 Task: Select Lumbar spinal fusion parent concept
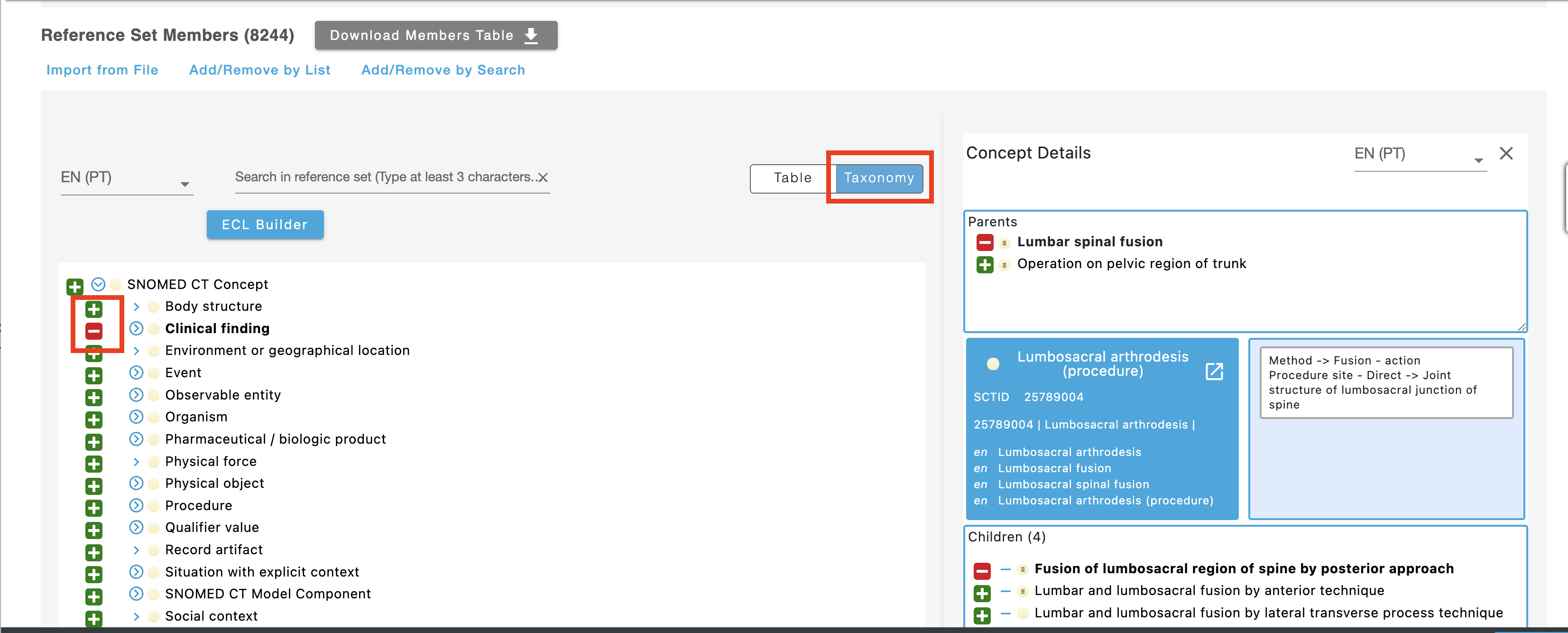coord(1089,242)
